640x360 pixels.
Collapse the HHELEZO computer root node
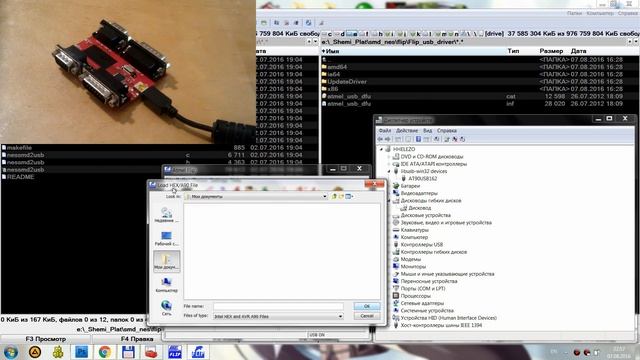(x=382, y=149)
